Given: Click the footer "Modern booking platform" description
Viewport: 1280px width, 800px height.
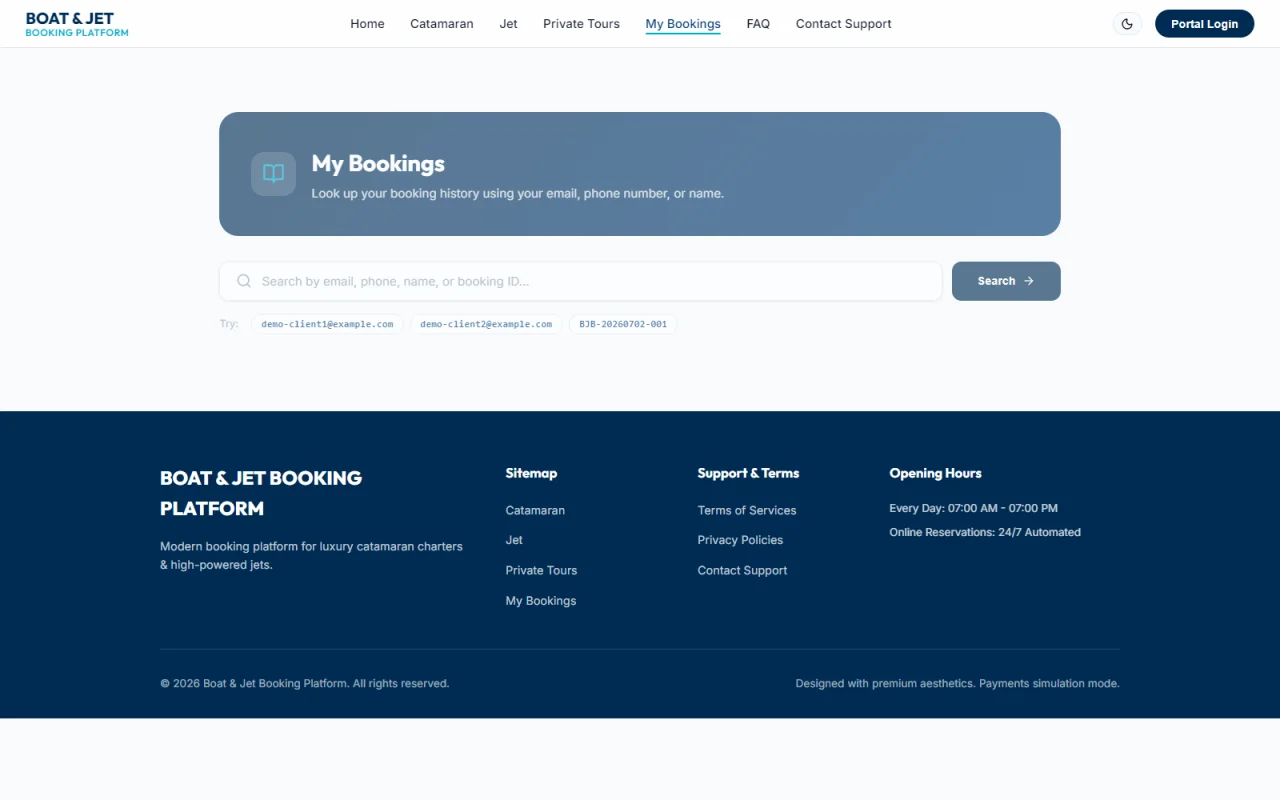Looking at the screenshot, I should click(311, 556).
